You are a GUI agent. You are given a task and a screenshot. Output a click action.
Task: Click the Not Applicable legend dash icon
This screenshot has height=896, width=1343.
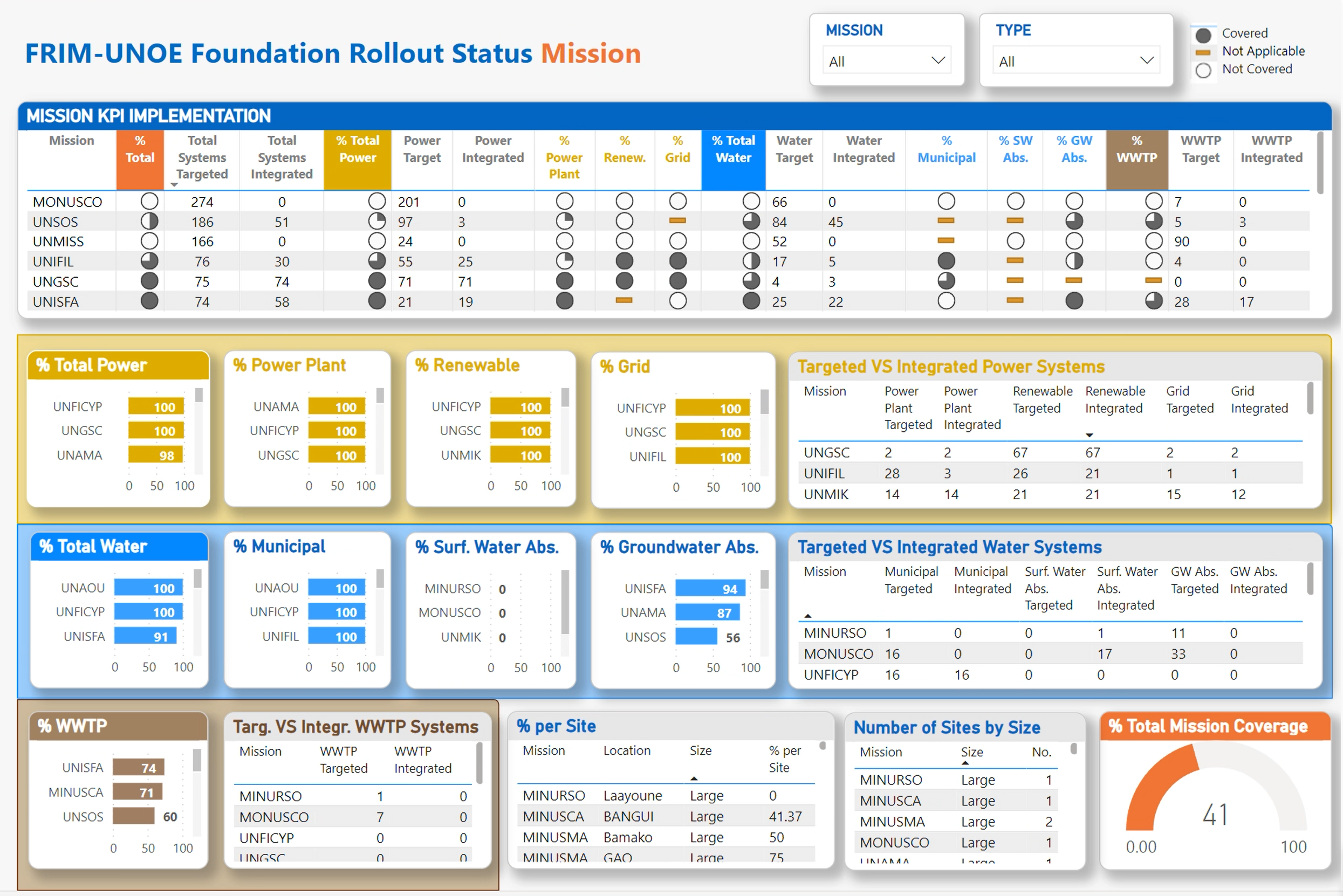1203,52
